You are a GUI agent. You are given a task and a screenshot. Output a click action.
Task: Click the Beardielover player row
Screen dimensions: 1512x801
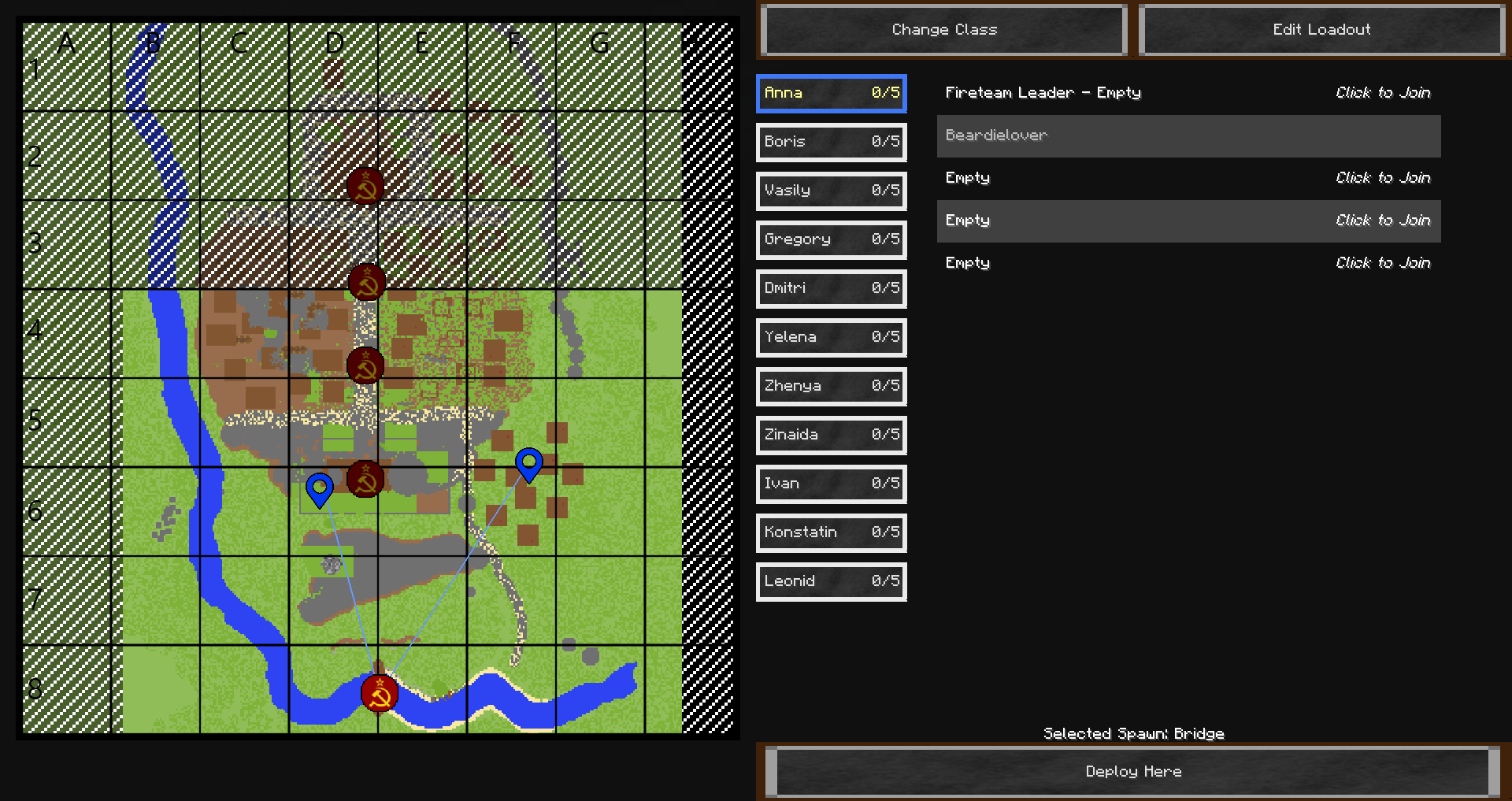tap(1188, 135)
